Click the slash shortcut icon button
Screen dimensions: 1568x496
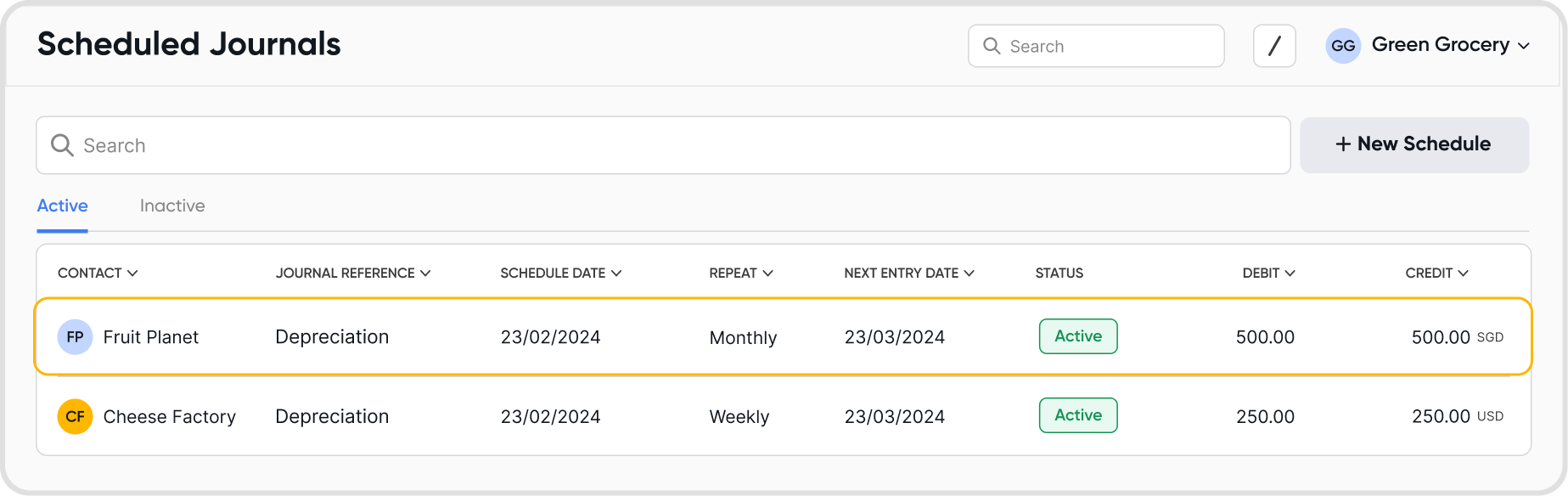(x=1273, y=46)
